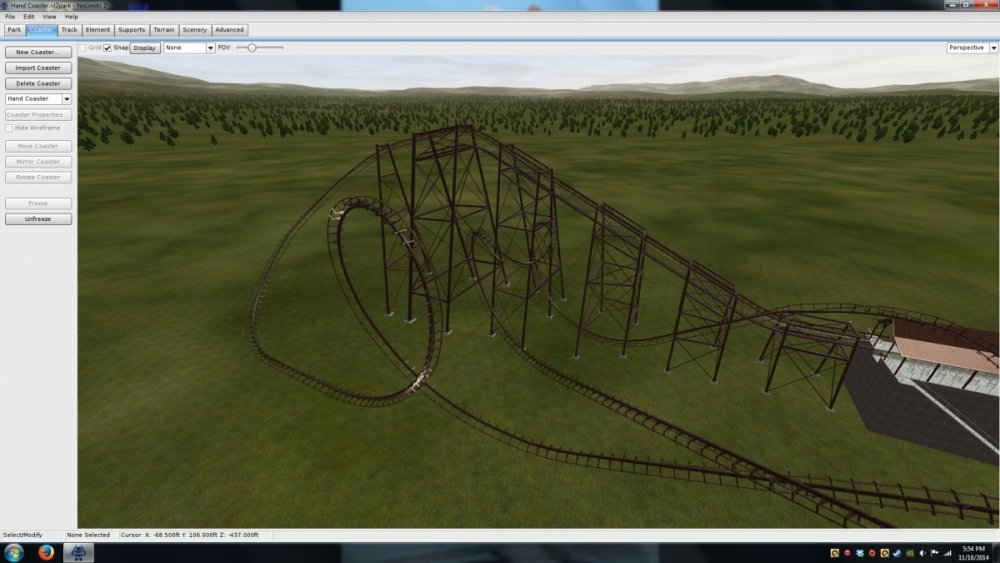Toggle the Snap checkbox

coord(107,47)
